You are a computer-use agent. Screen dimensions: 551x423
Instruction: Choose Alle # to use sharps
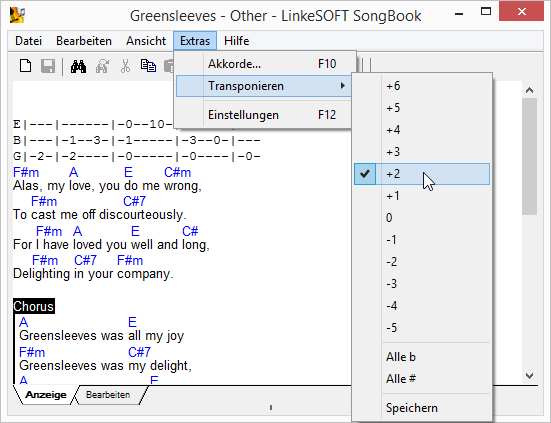coord(422,379)
